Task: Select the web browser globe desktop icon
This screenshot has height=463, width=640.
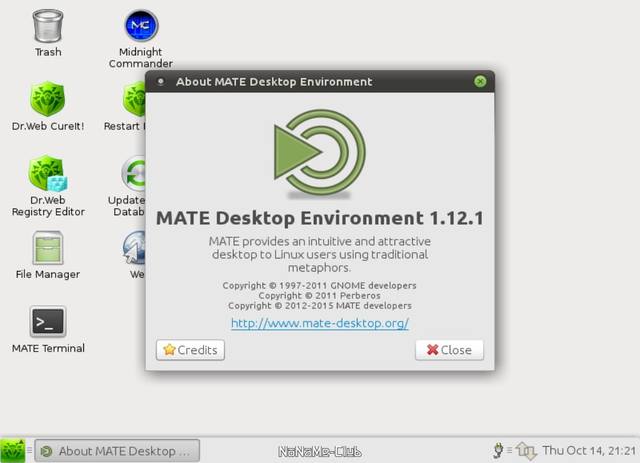Action: (134, 247)
